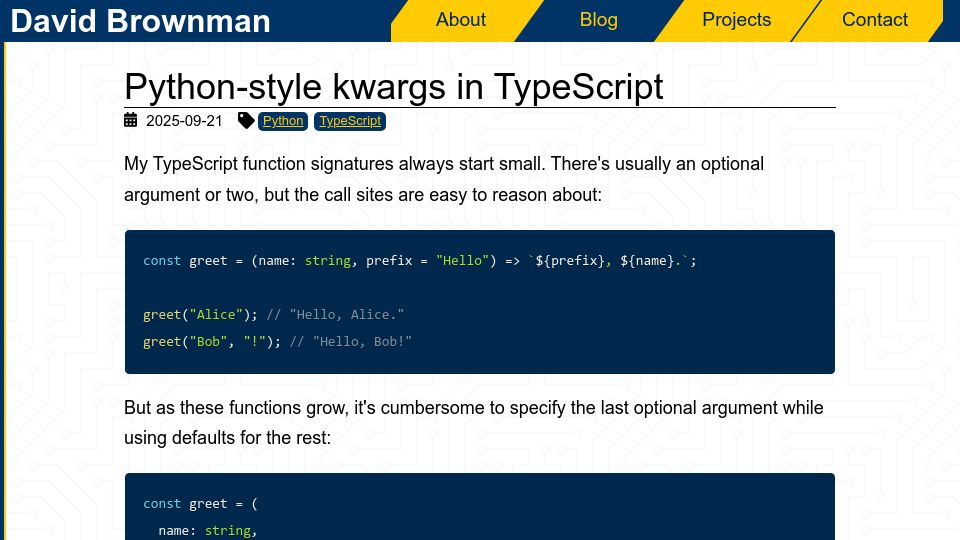The width and height of the screenshot is (960, 540).
Task: Open the TypeScript tag link
Action: (350, 121)
